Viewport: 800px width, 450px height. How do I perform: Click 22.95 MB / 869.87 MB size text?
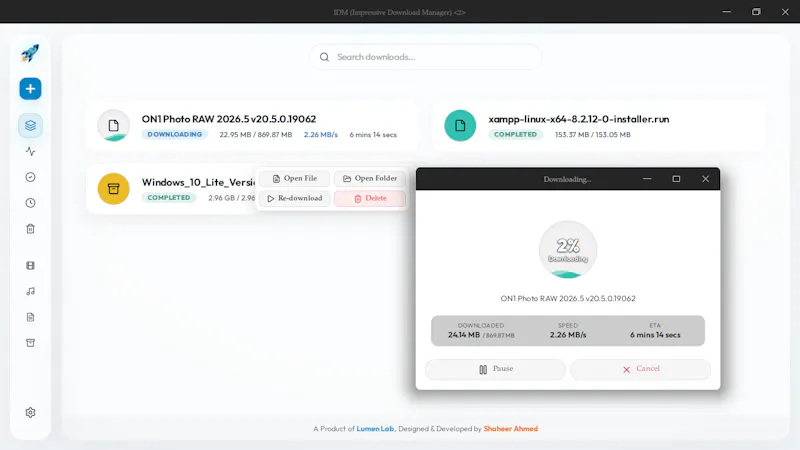256,135
